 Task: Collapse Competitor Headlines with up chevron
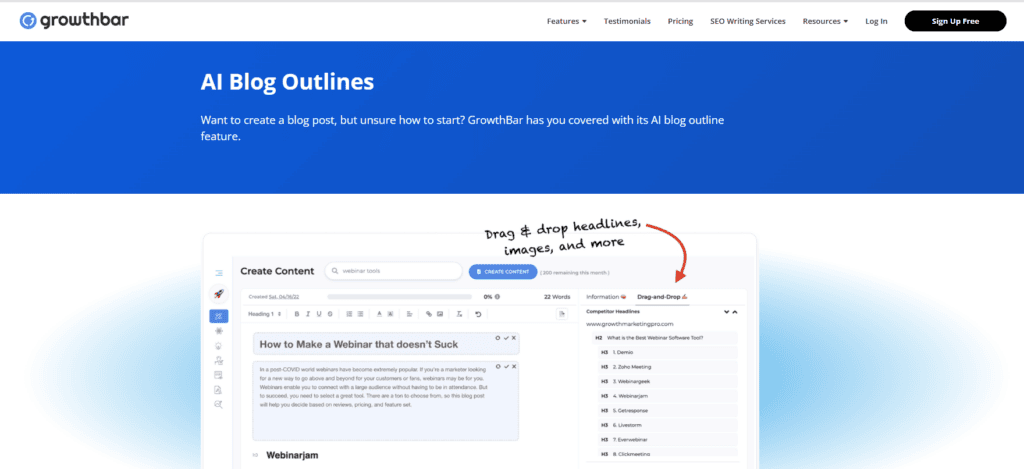tap(735, 312)
